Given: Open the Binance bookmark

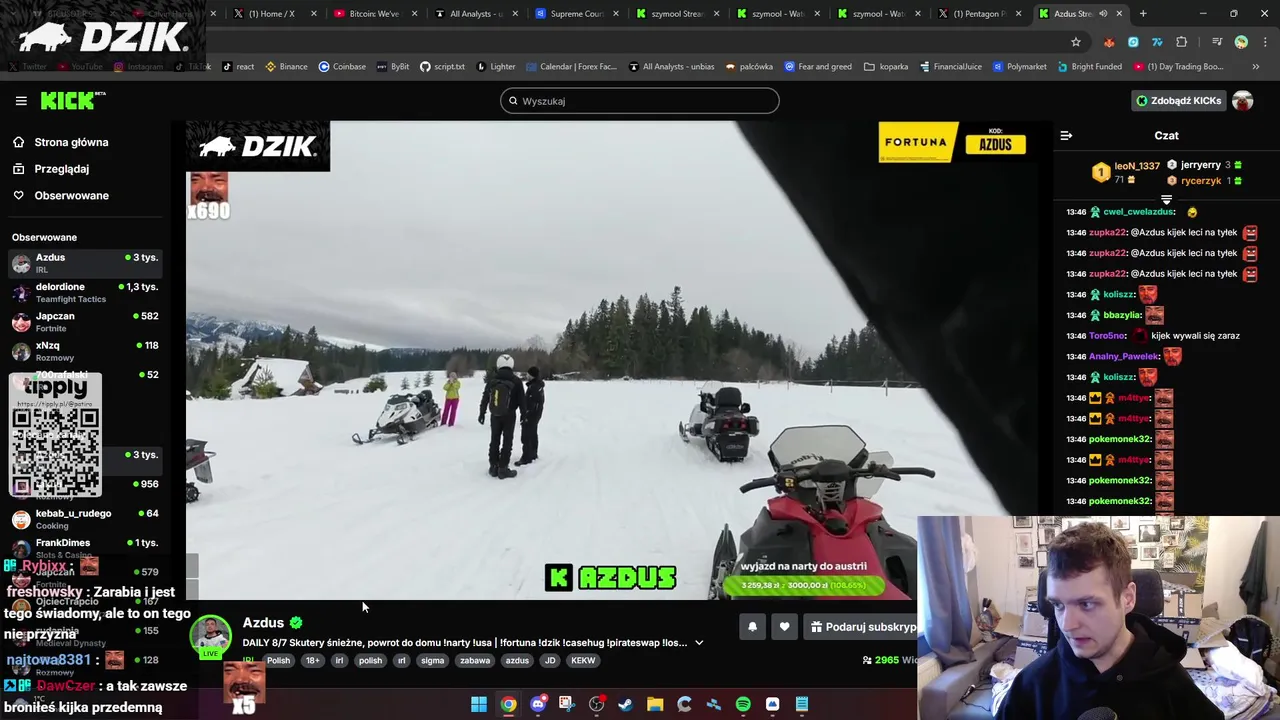Looking at the screenshot, I should coord(286,66).
